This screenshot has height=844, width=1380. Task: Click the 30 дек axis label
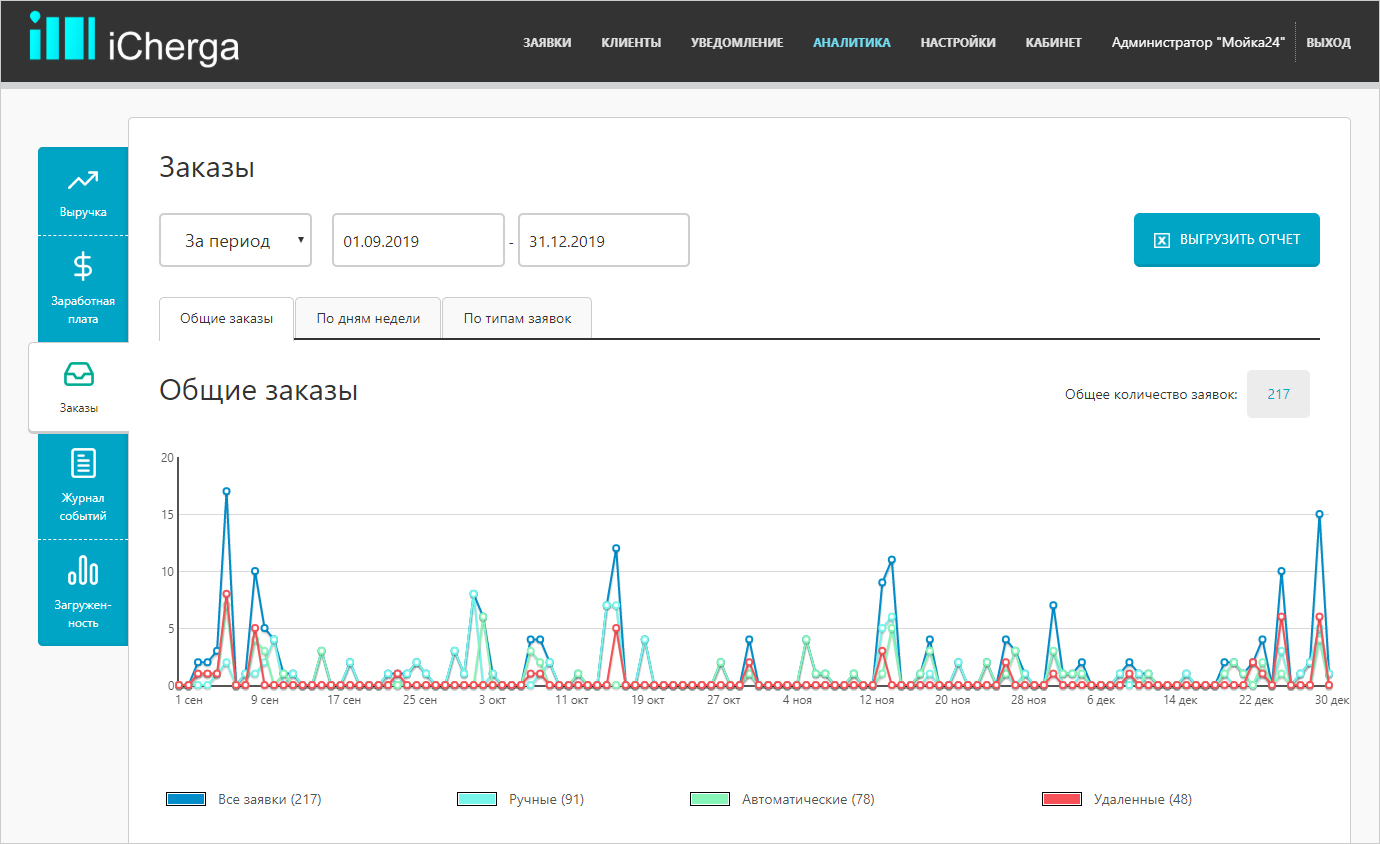click(1332, 700)
